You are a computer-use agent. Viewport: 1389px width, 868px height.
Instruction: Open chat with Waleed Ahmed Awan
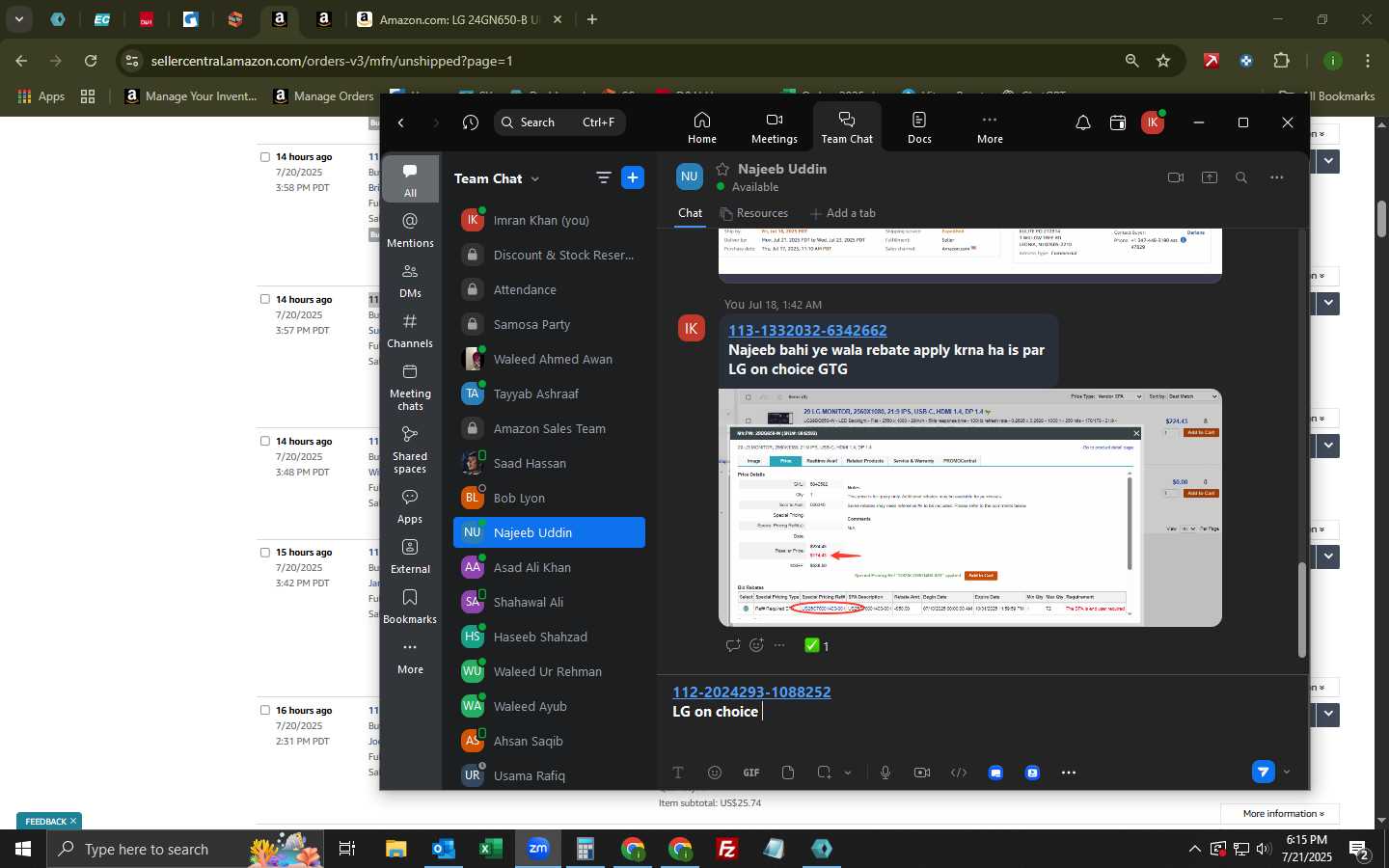point(549,359)
